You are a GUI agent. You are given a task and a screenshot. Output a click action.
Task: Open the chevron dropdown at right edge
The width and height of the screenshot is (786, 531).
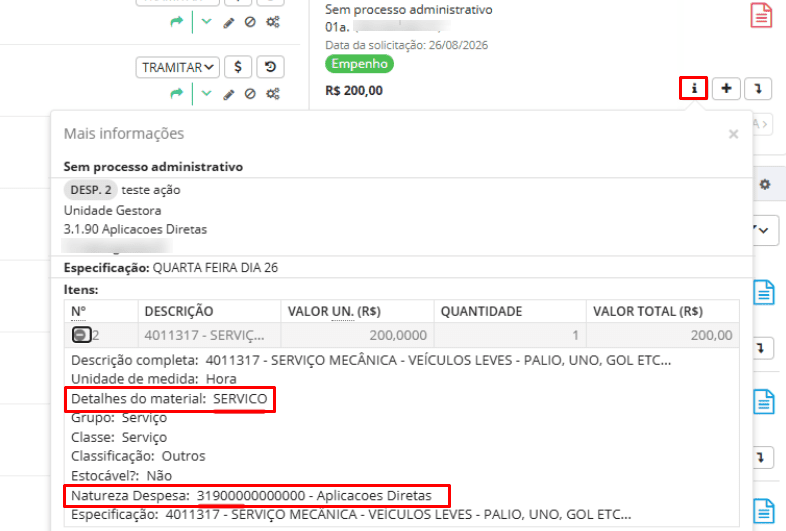point(765,230)
